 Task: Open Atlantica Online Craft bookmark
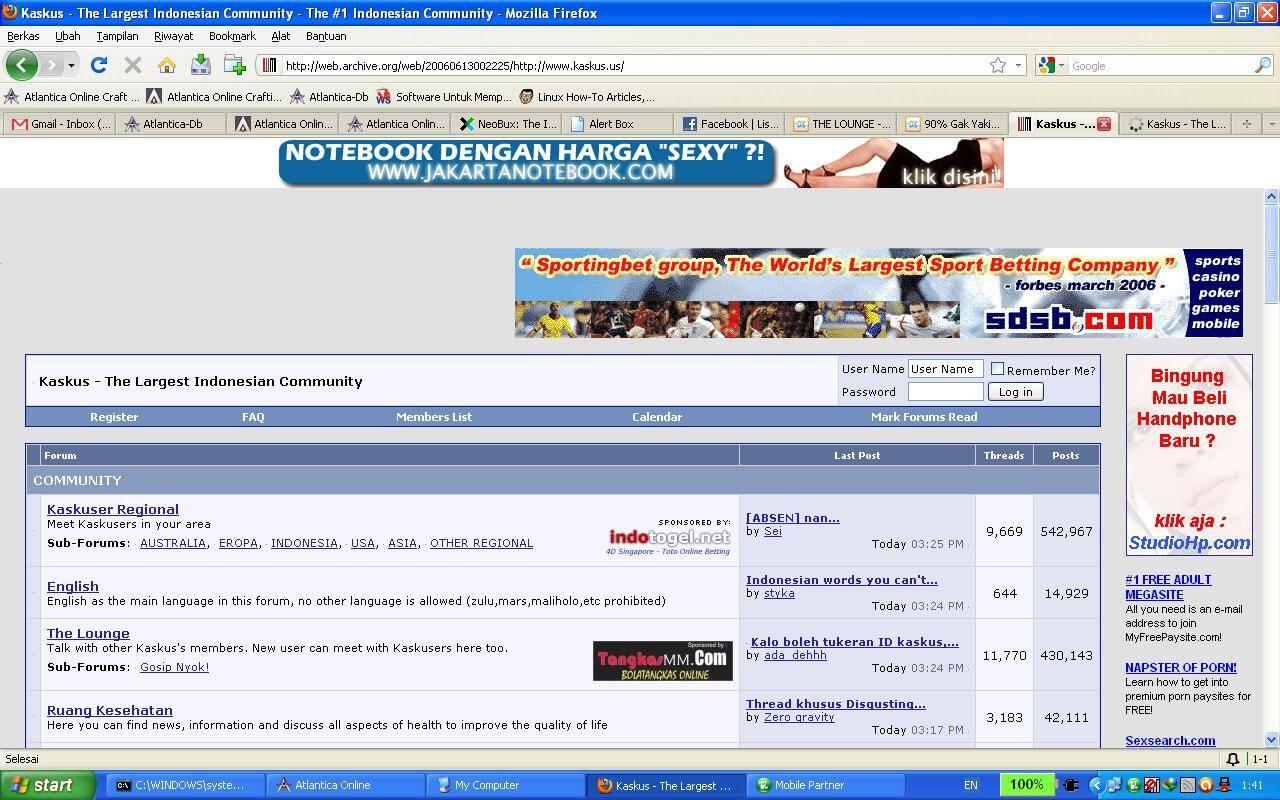pos(72,97)
